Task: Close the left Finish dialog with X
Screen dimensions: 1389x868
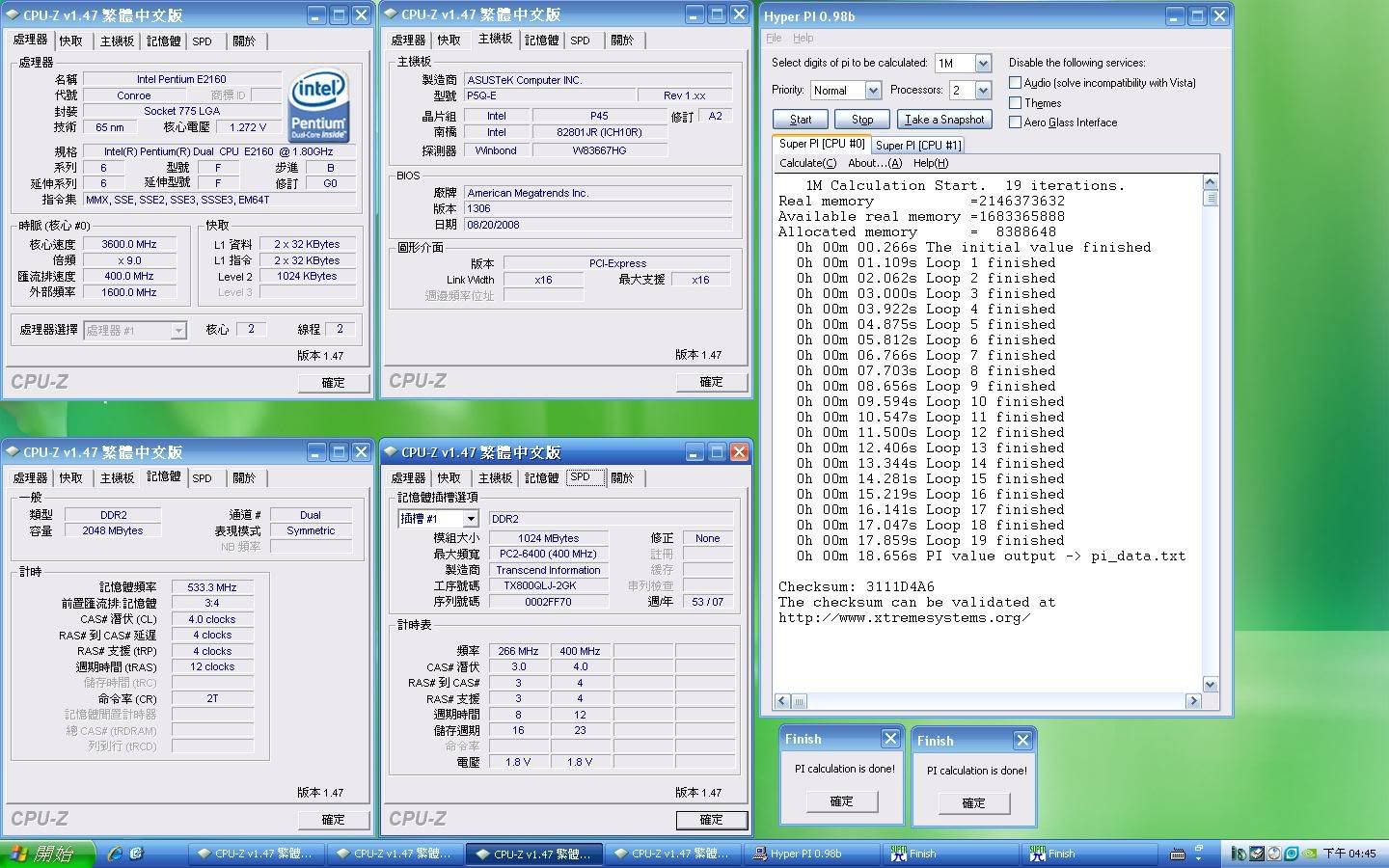Action: tap(890, 739)
